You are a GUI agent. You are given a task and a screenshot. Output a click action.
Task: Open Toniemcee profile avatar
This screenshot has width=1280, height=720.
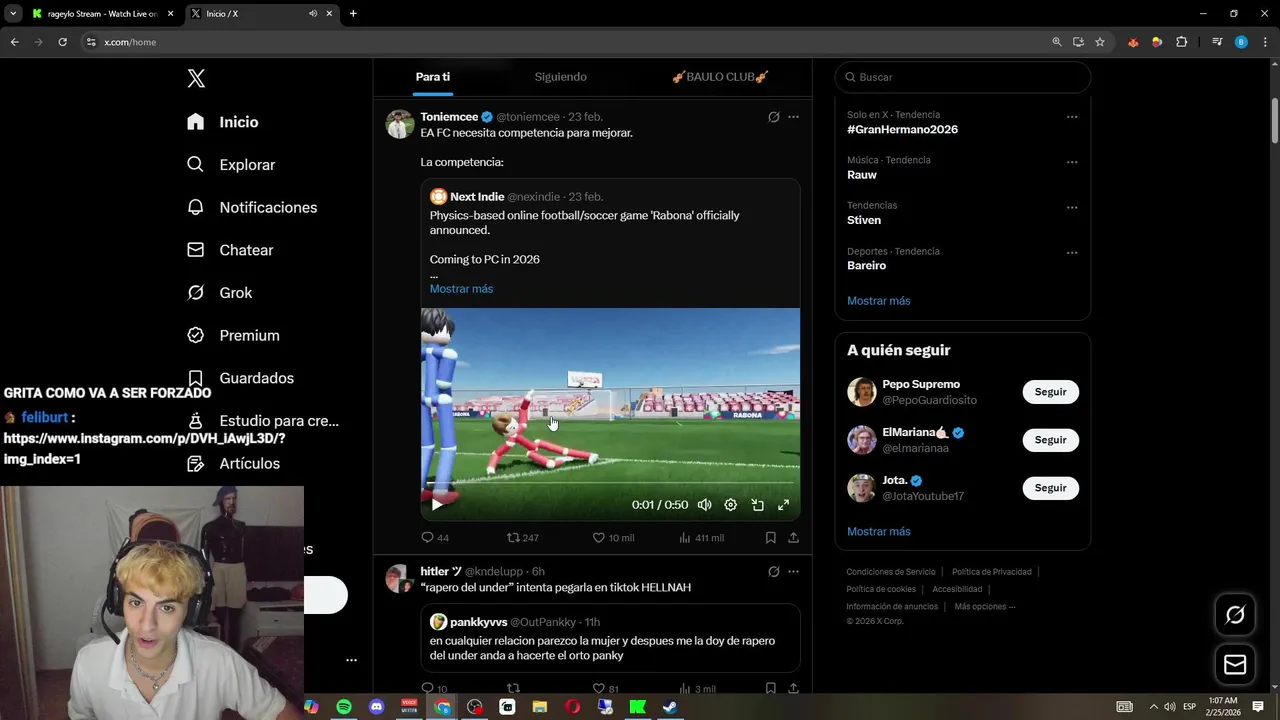pos(400,124)
